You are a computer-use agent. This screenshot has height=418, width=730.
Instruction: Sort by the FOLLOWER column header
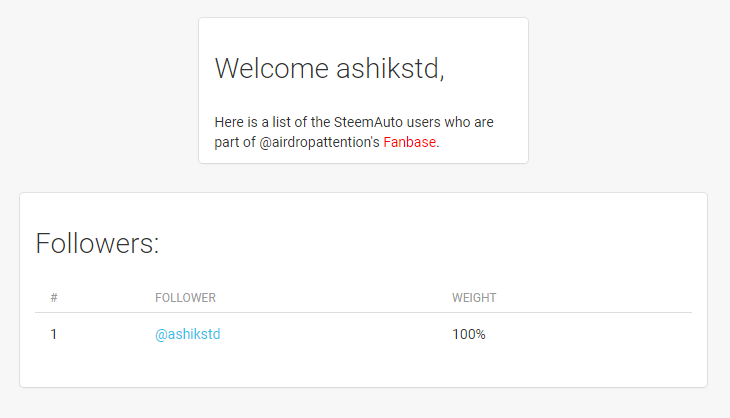(x=185, y=298)
